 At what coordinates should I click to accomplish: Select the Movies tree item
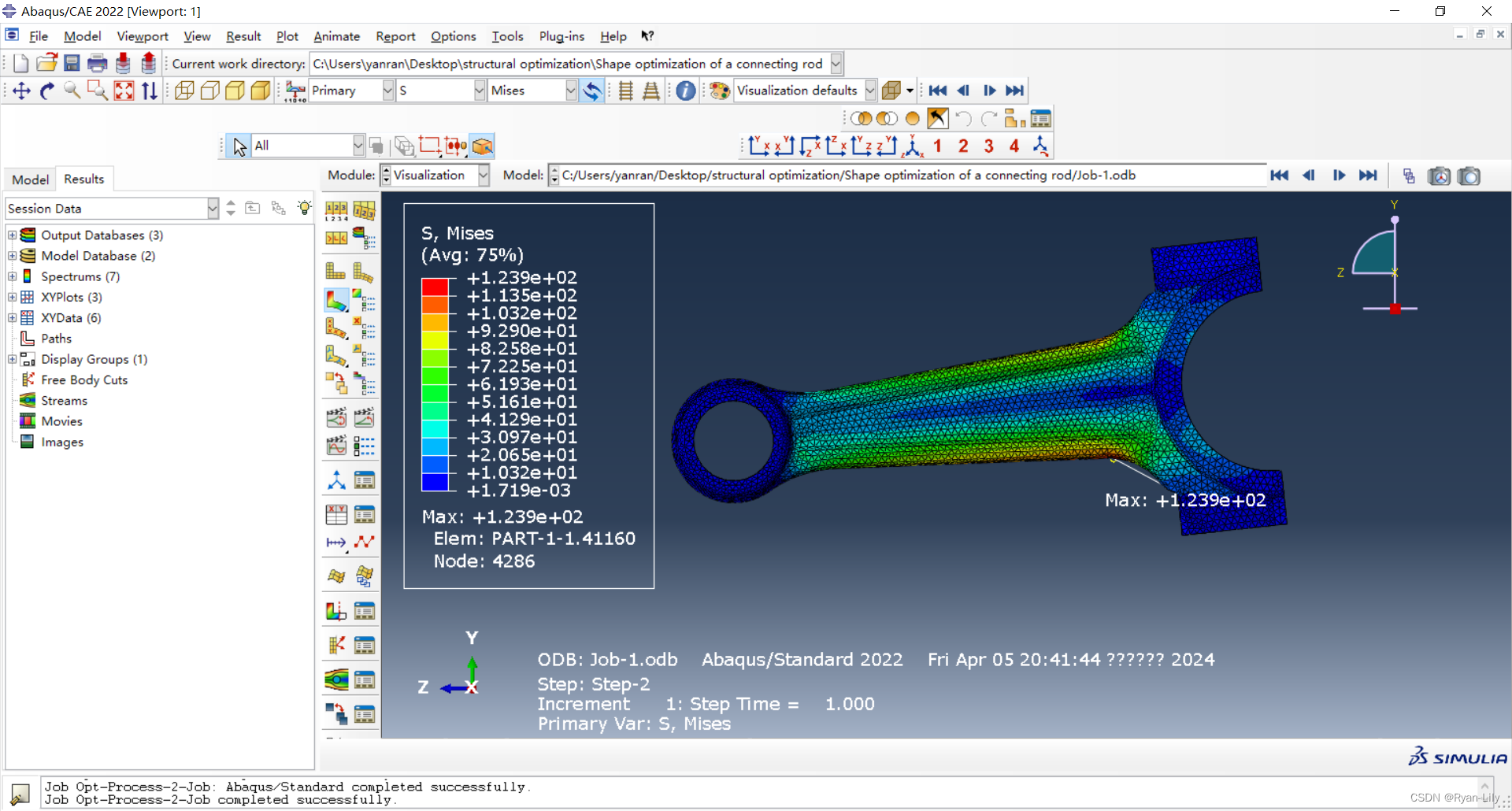click(61, 421)
